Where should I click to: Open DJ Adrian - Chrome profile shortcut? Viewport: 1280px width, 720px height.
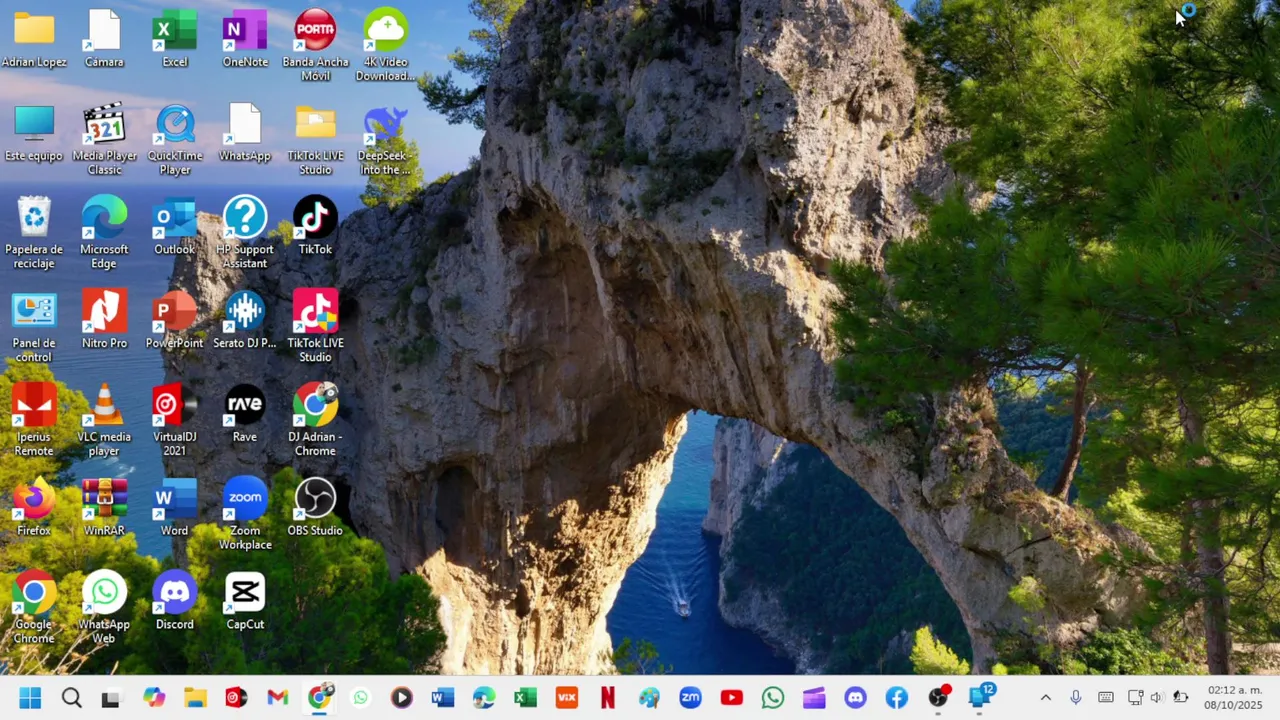315,419
